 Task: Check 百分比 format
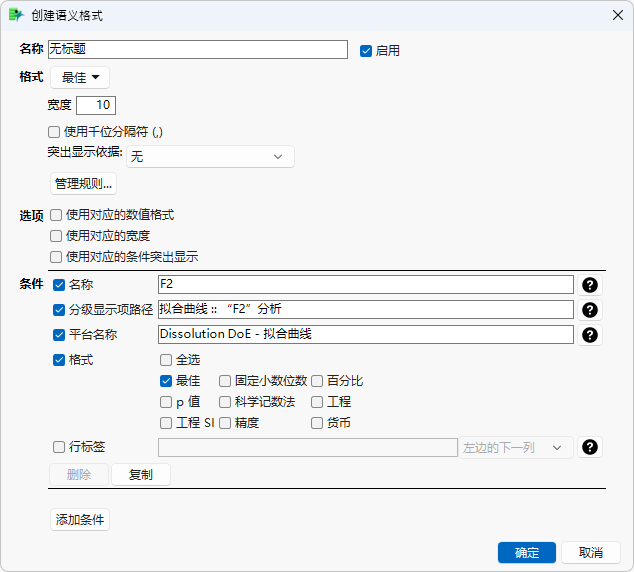[317, 381]
